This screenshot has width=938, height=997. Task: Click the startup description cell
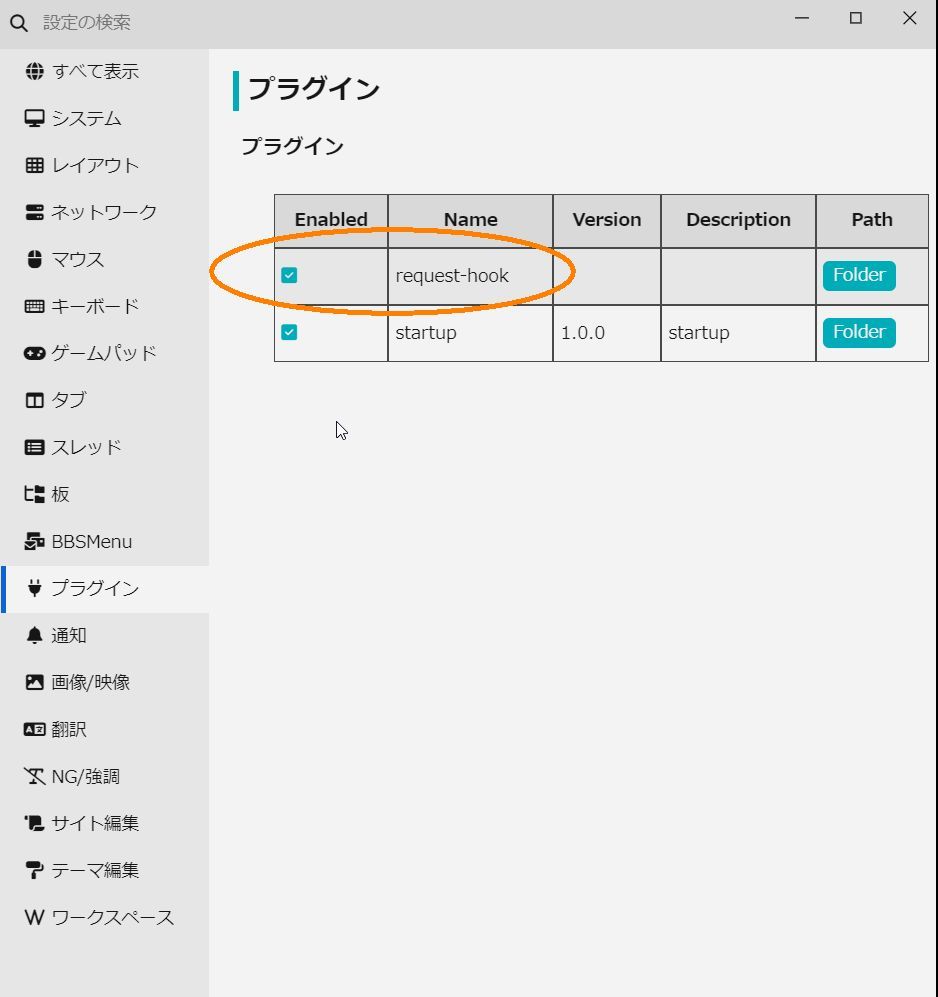click(x=738, y=333)
